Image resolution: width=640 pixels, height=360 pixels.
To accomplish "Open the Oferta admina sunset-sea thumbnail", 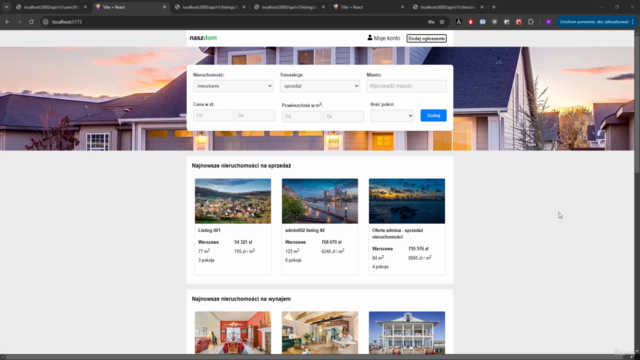I will click(407, 201).
